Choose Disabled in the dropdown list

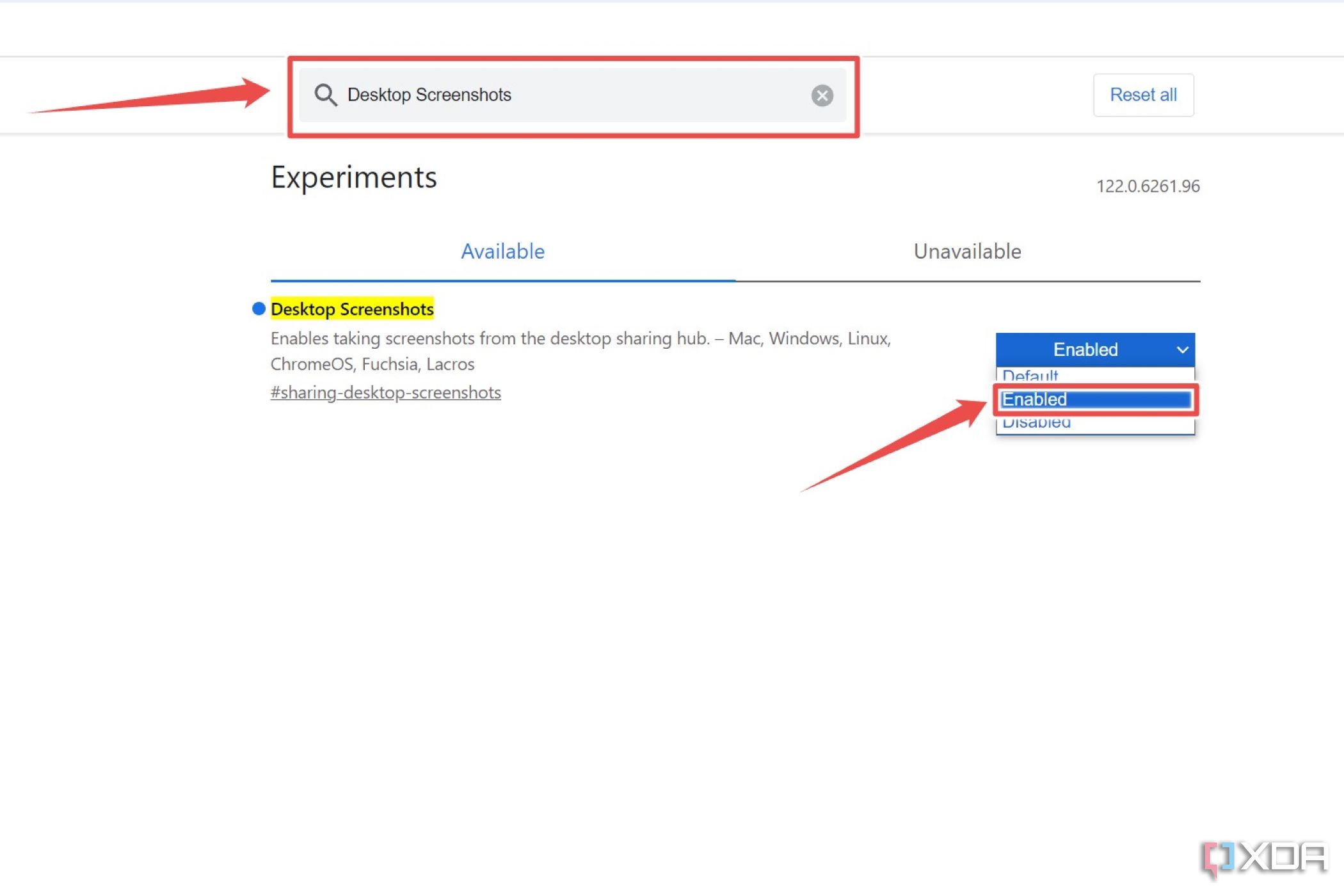pos(1095,424)
